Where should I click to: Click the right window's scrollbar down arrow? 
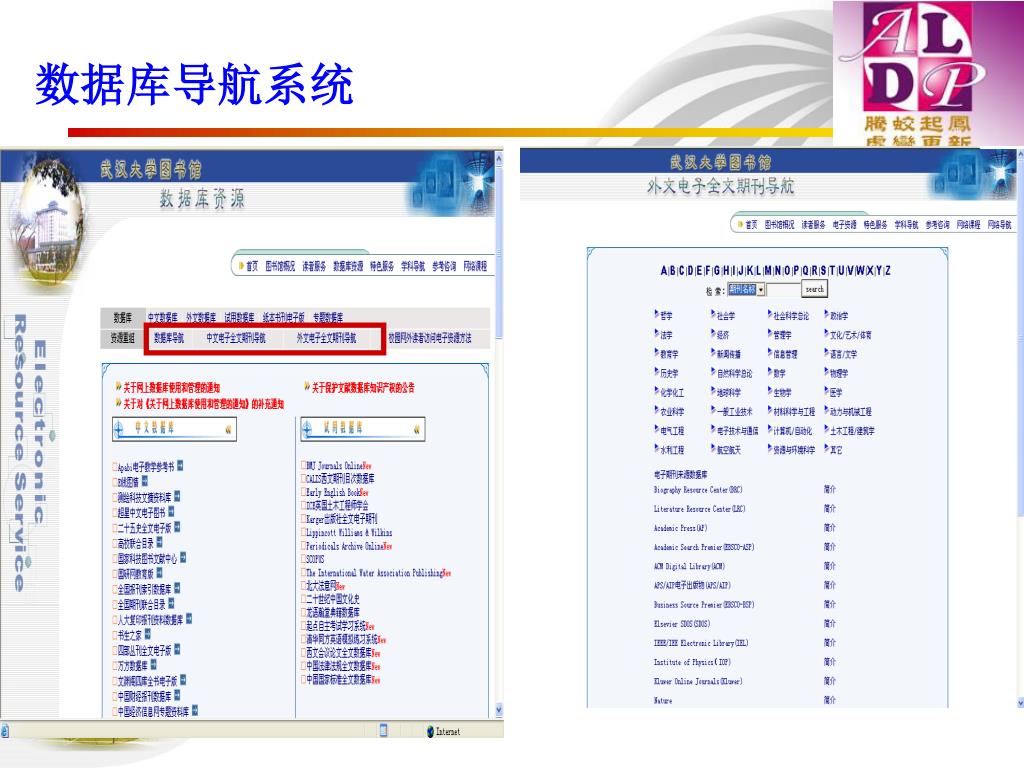[1020, 703]
